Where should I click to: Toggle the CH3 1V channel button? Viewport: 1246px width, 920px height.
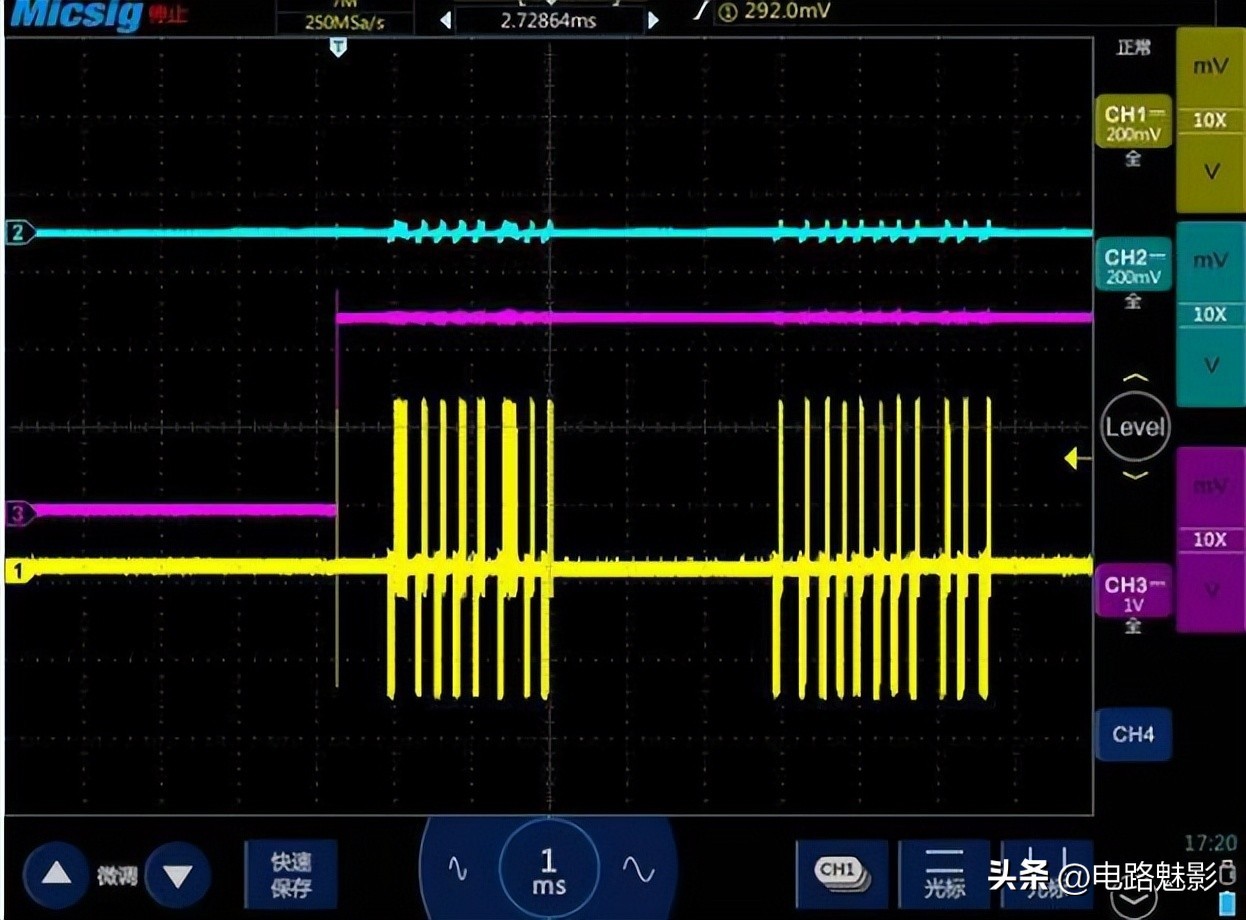click(x=1133, y=593)
